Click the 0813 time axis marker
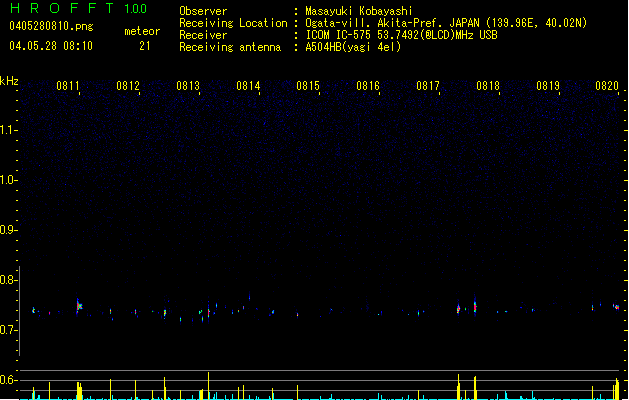Image resolution: width=629 pixels, height=400 pixels. coord(188,86)
